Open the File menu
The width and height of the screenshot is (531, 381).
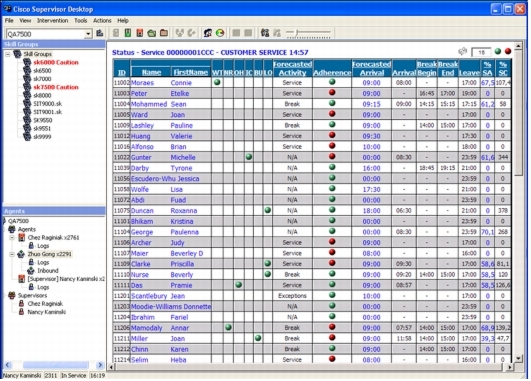point(9,21)
